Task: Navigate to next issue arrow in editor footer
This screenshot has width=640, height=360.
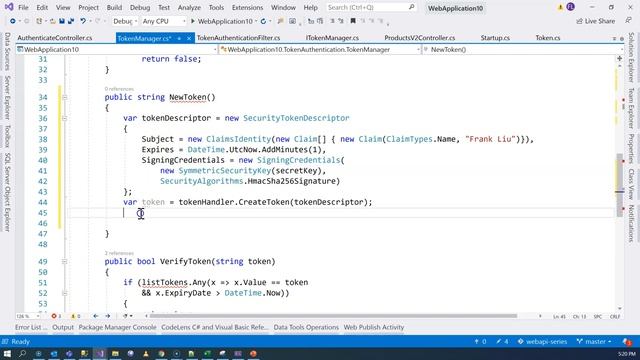Action: pyautogui.click(x=107, y=316)
